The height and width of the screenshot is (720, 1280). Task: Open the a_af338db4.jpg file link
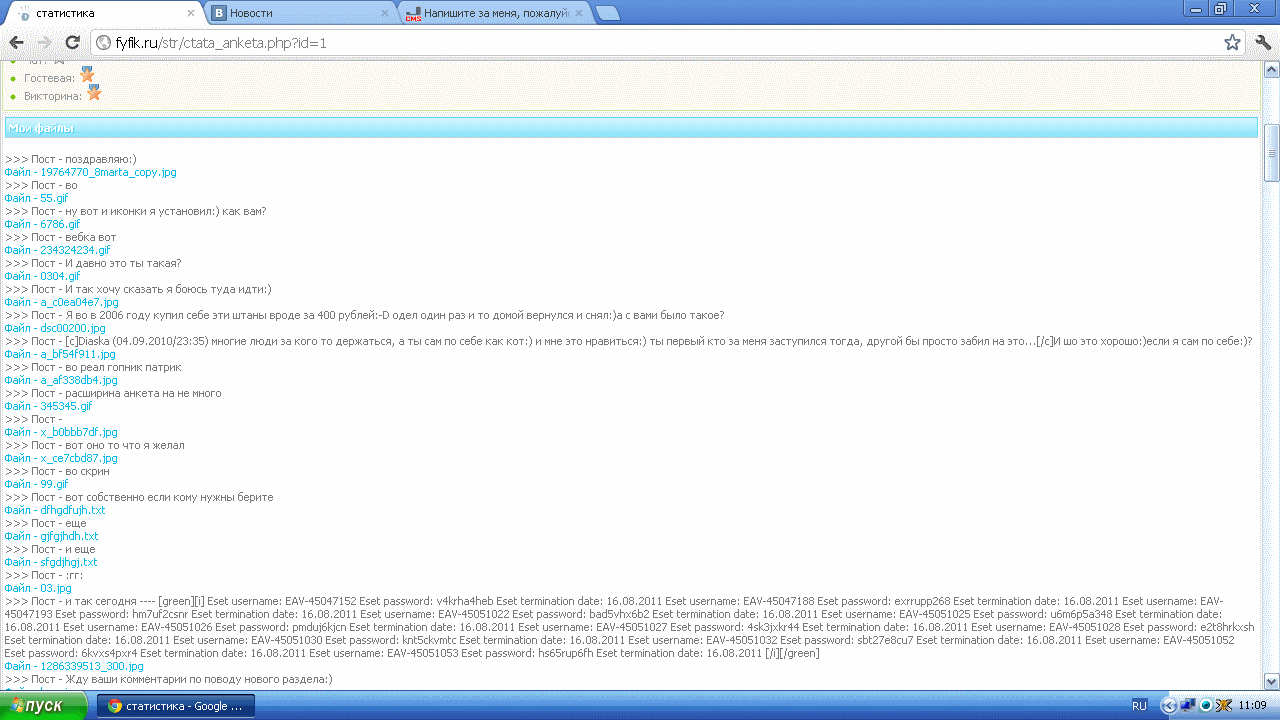coord(61,380)
